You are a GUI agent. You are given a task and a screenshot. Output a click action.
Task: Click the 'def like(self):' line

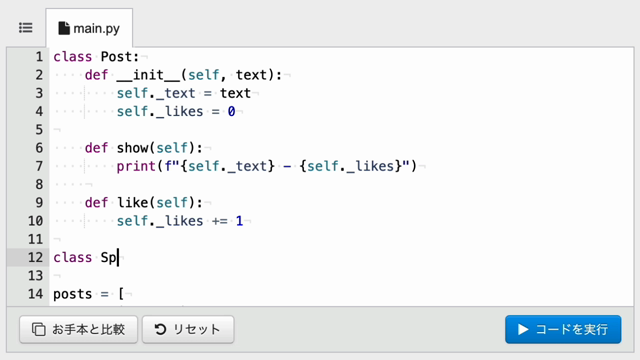coord(144,202)
